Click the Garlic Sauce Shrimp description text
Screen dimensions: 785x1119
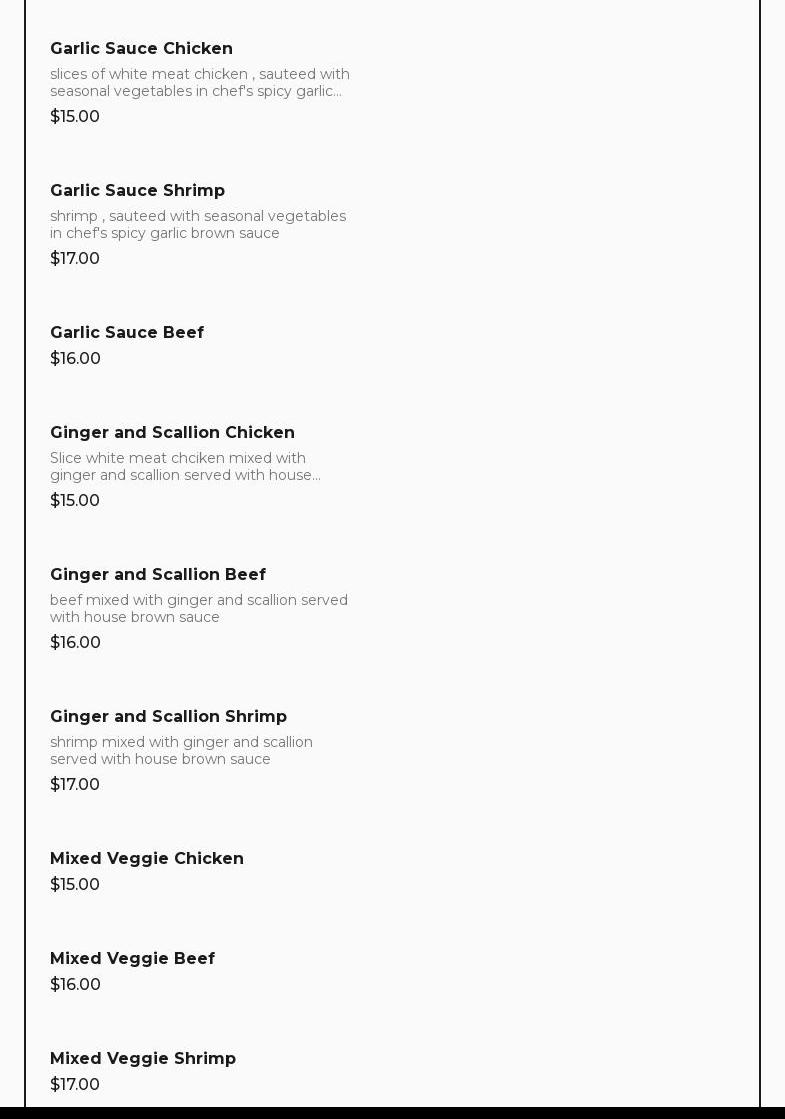198,224
